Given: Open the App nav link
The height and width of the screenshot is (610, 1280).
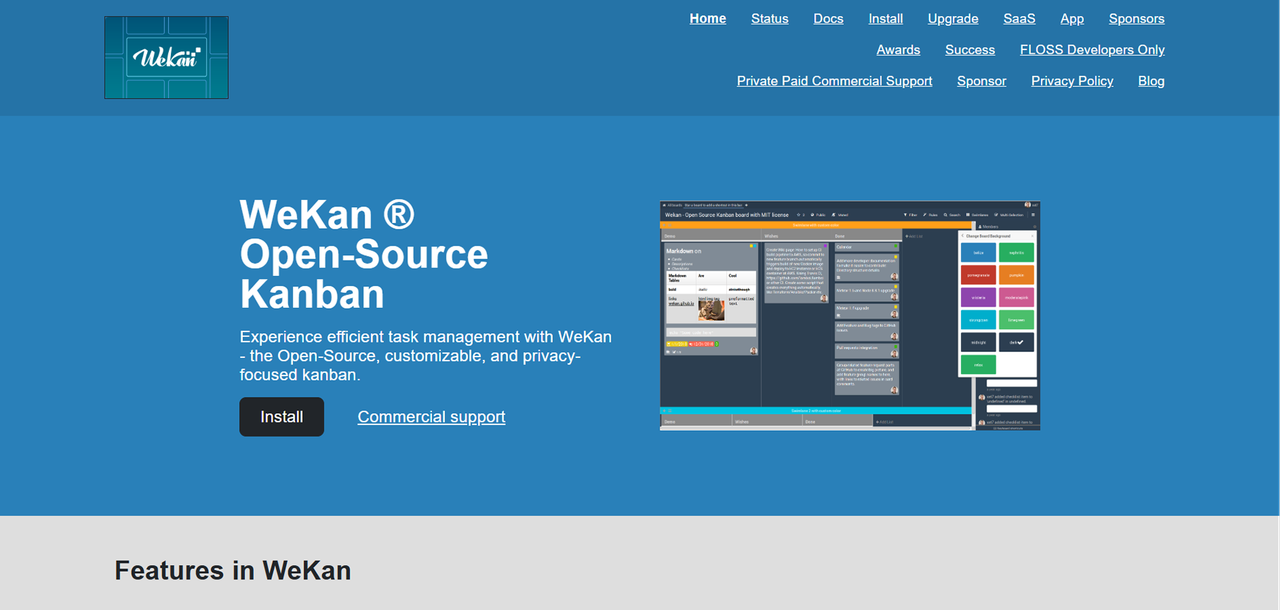Looking at the screenshot, I should [1072, 18].
